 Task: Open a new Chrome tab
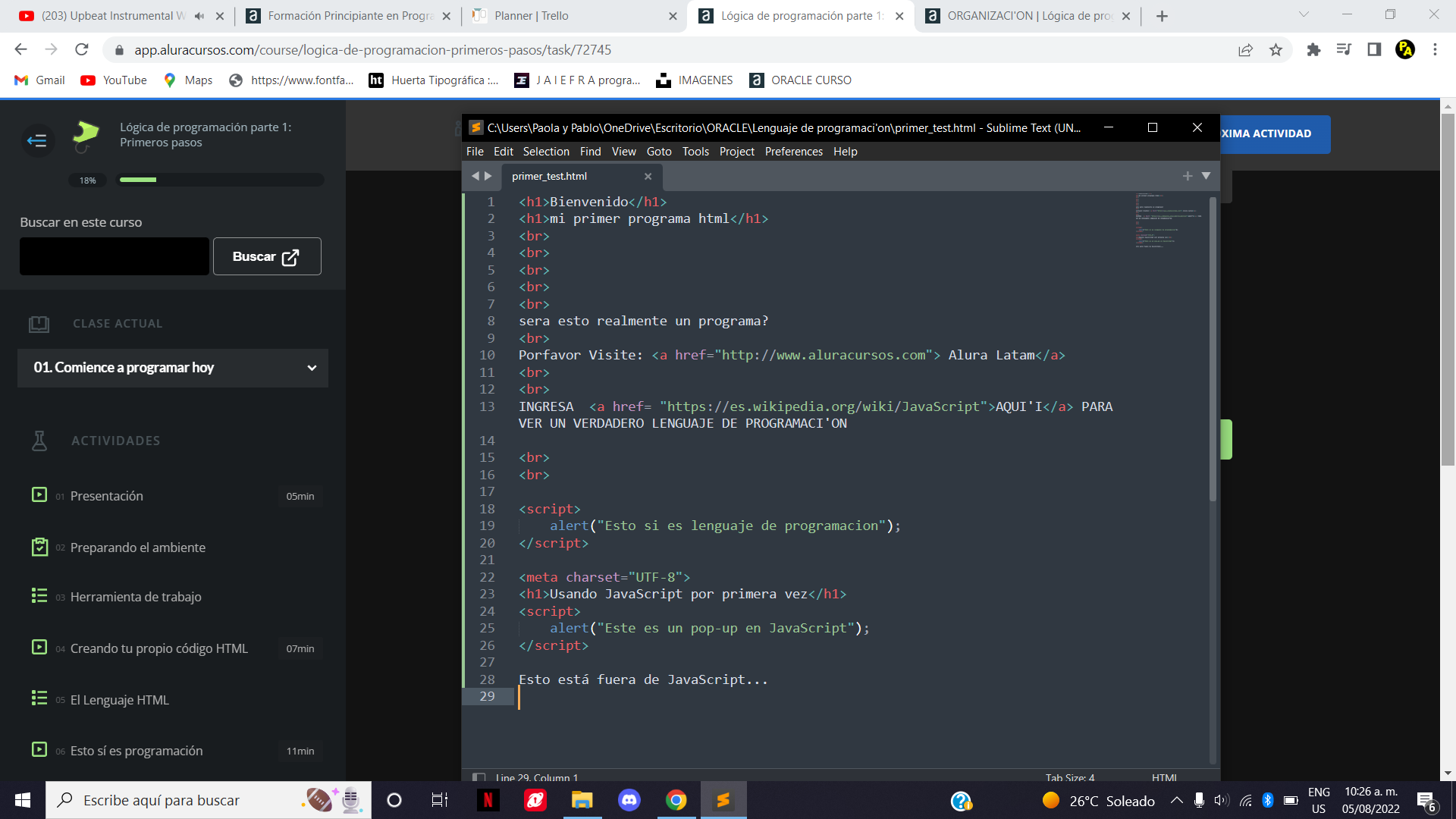[x=1162, y=16]
